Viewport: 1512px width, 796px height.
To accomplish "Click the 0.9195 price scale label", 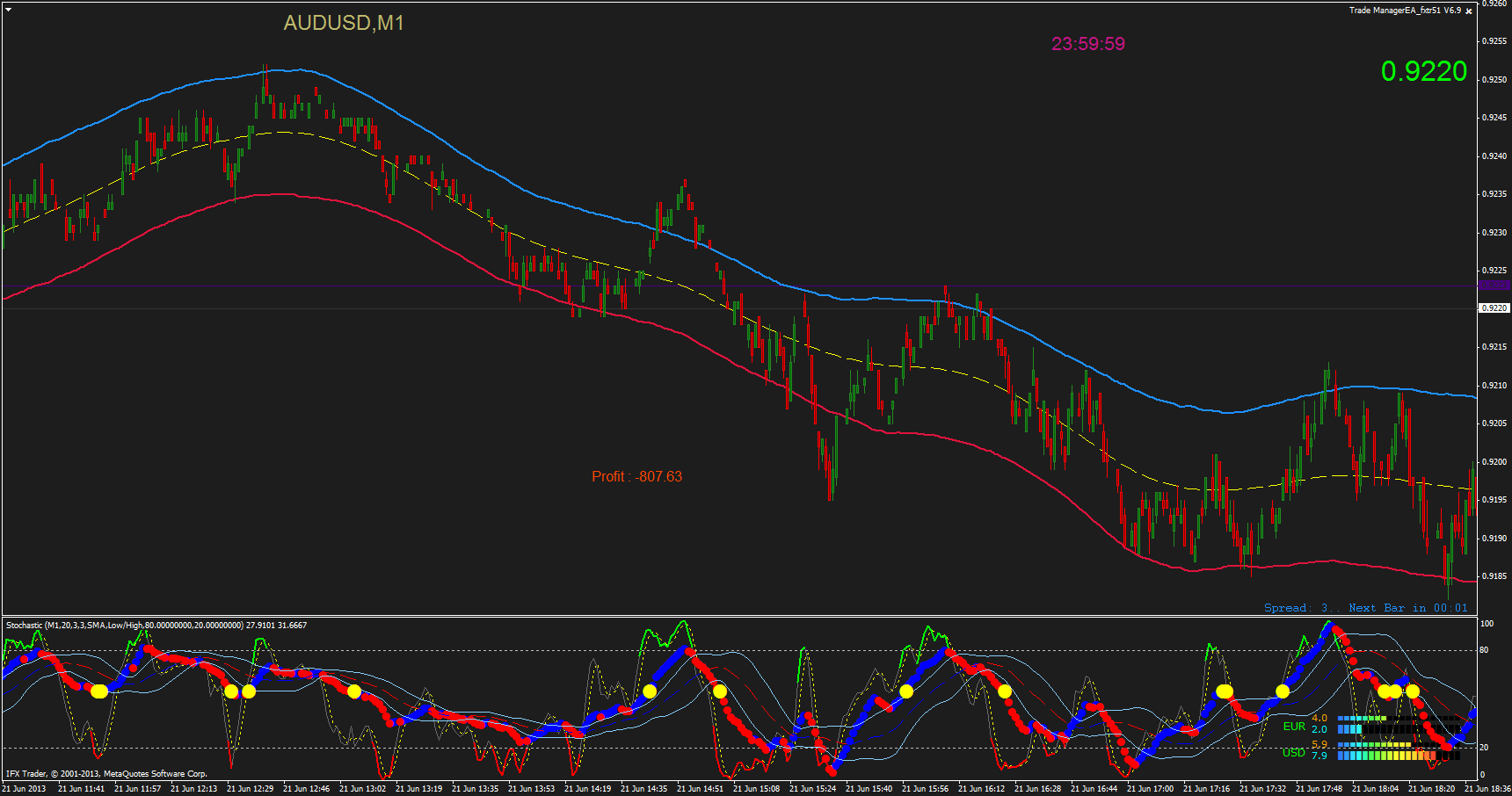I will (x=1494, y=500).
